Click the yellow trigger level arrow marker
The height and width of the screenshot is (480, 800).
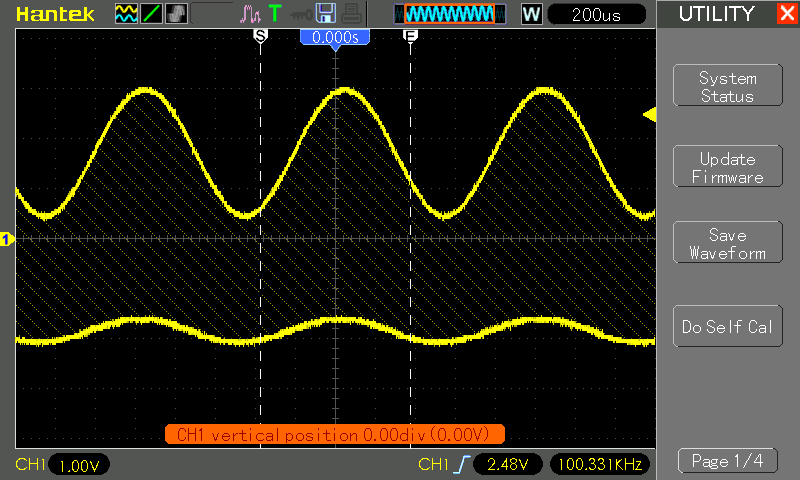[649, 116]
